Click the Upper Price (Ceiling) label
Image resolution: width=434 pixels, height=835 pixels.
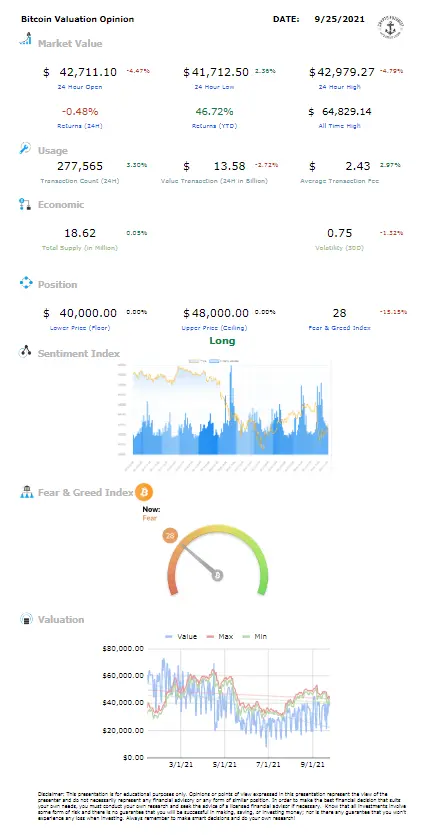pyautogui.click(x=216, y=328)
